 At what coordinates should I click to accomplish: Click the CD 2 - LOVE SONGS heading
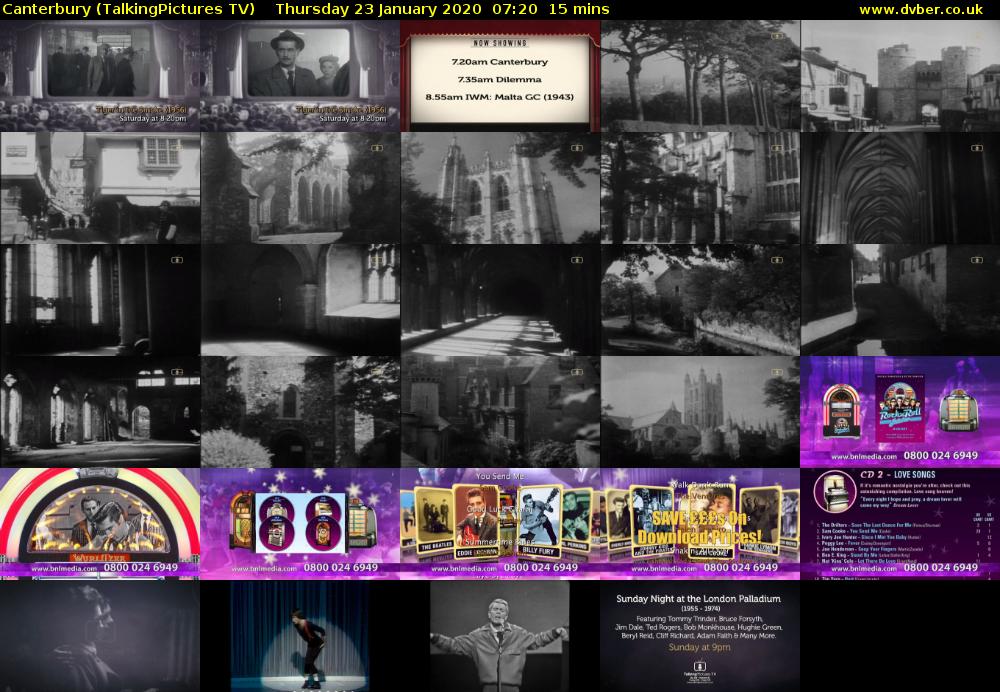(898, 475)
